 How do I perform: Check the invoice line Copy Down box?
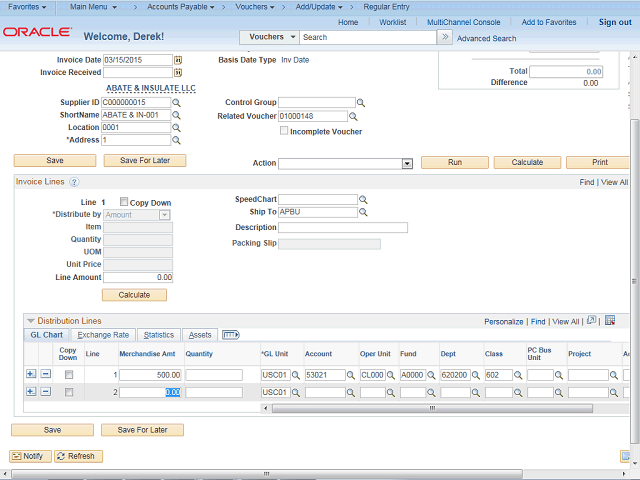coord(124,202)
